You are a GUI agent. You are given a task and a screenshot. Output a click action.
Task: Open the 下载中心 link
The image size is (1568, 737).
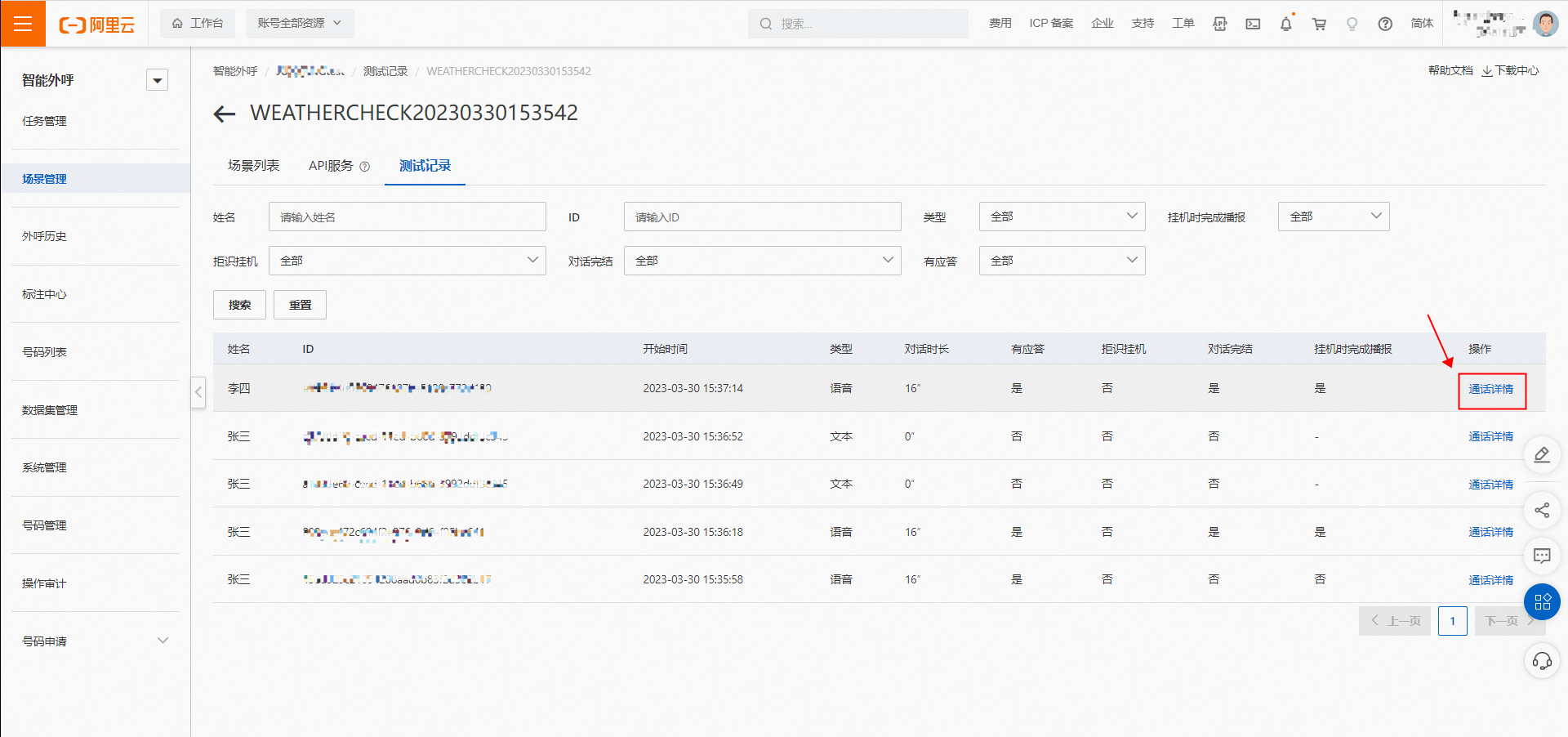click(x=1511, y=70)
